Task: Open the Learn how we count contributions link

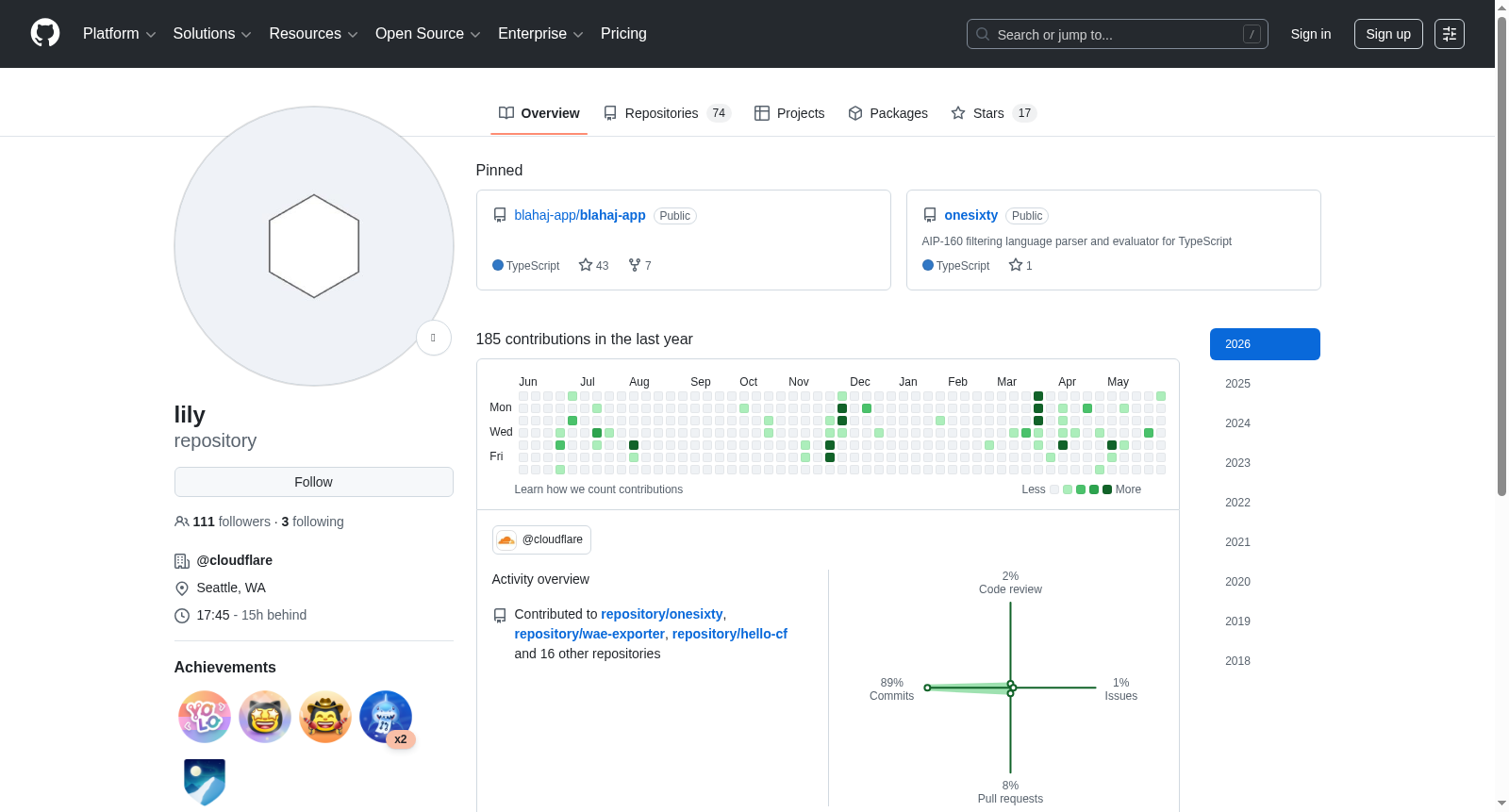Action: point(599,489)
